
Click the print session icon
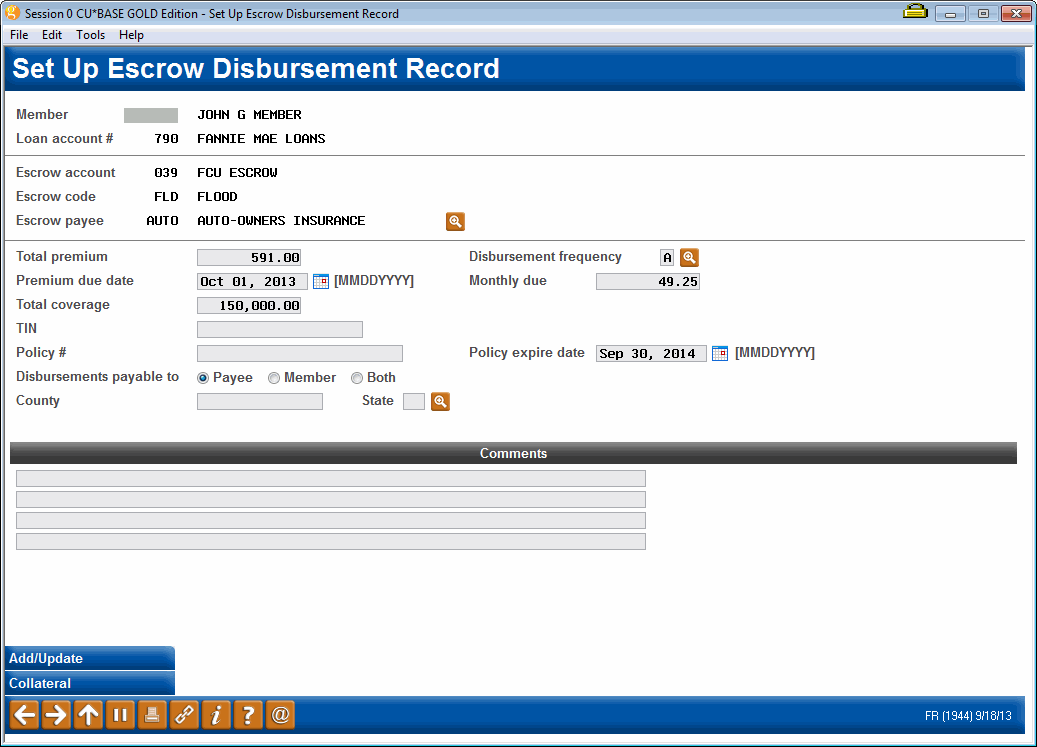click(x=151, y=715)
